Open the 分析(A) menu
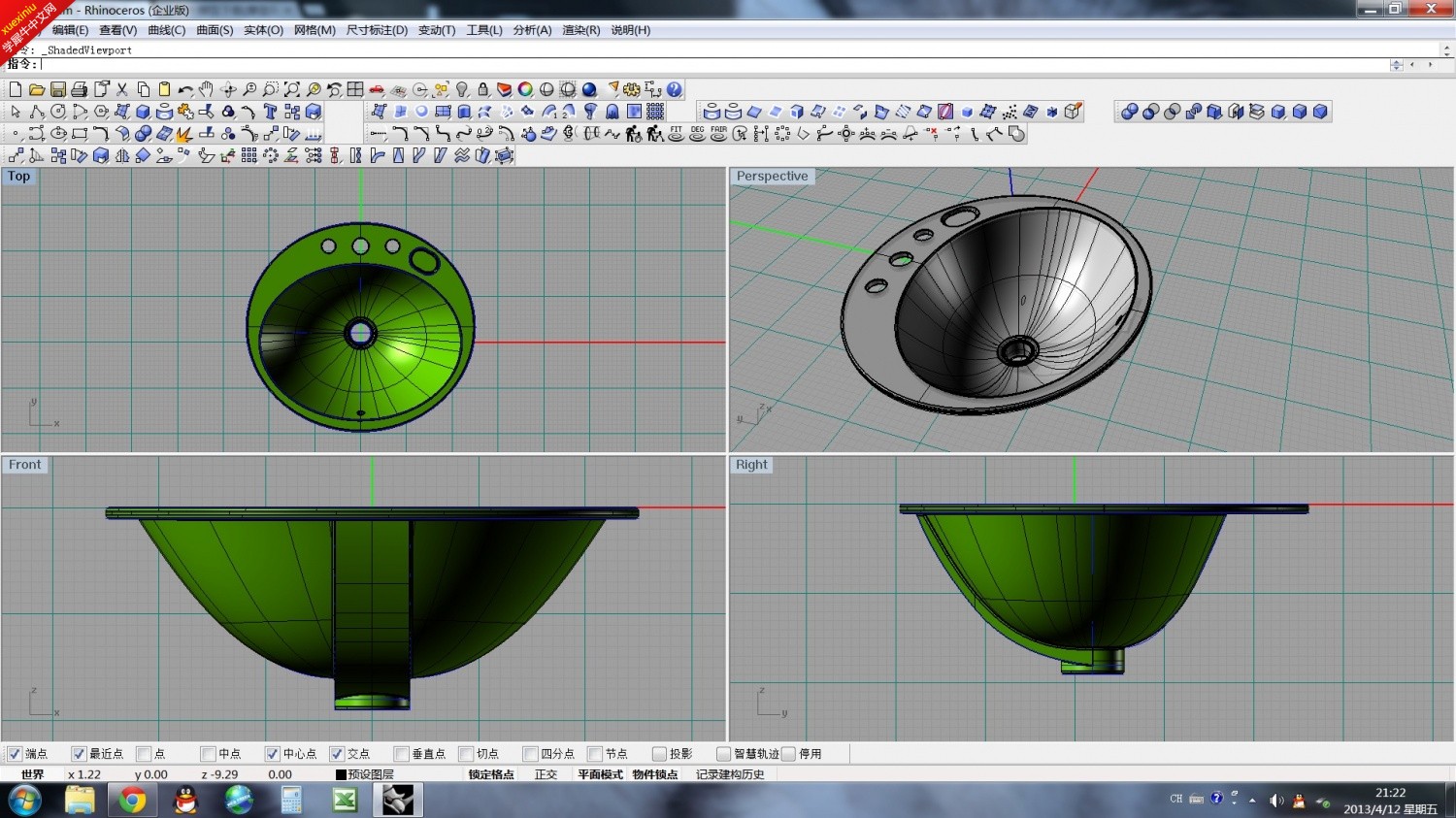The width and height of the screenshot is (1456, 818). tap(532, 30)
